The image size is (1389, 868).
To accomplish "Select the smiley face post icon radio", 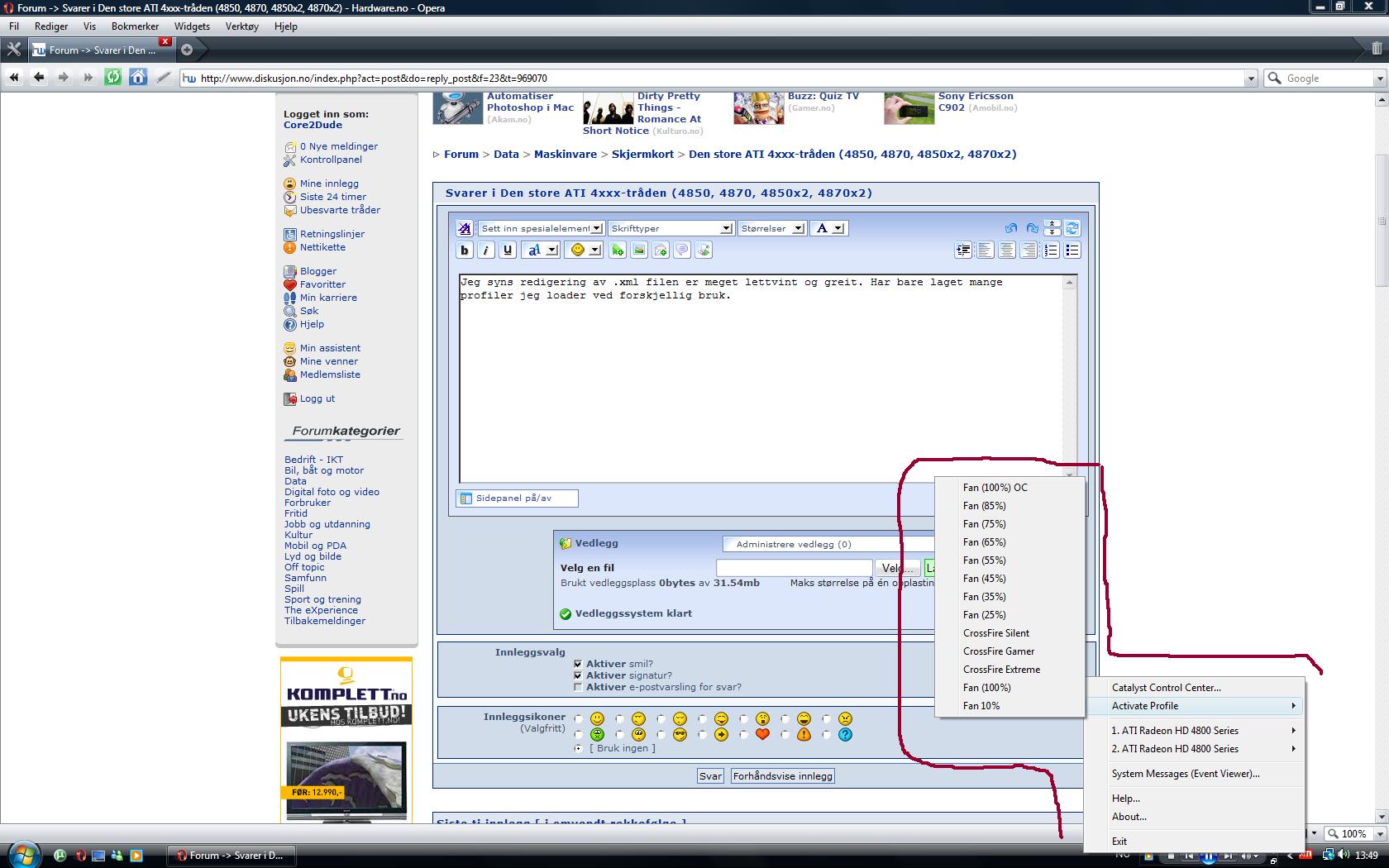I will (579, 719).
